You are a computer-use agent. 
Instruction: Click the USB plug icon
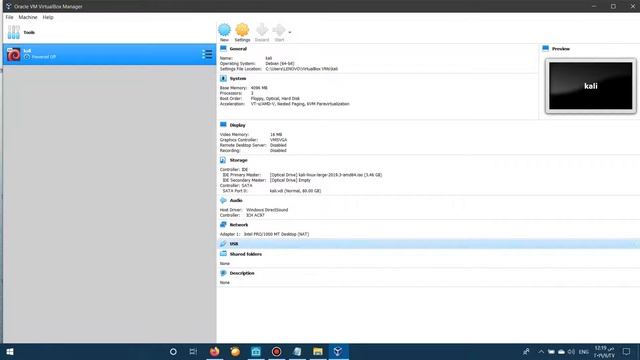tap(223, 244)
